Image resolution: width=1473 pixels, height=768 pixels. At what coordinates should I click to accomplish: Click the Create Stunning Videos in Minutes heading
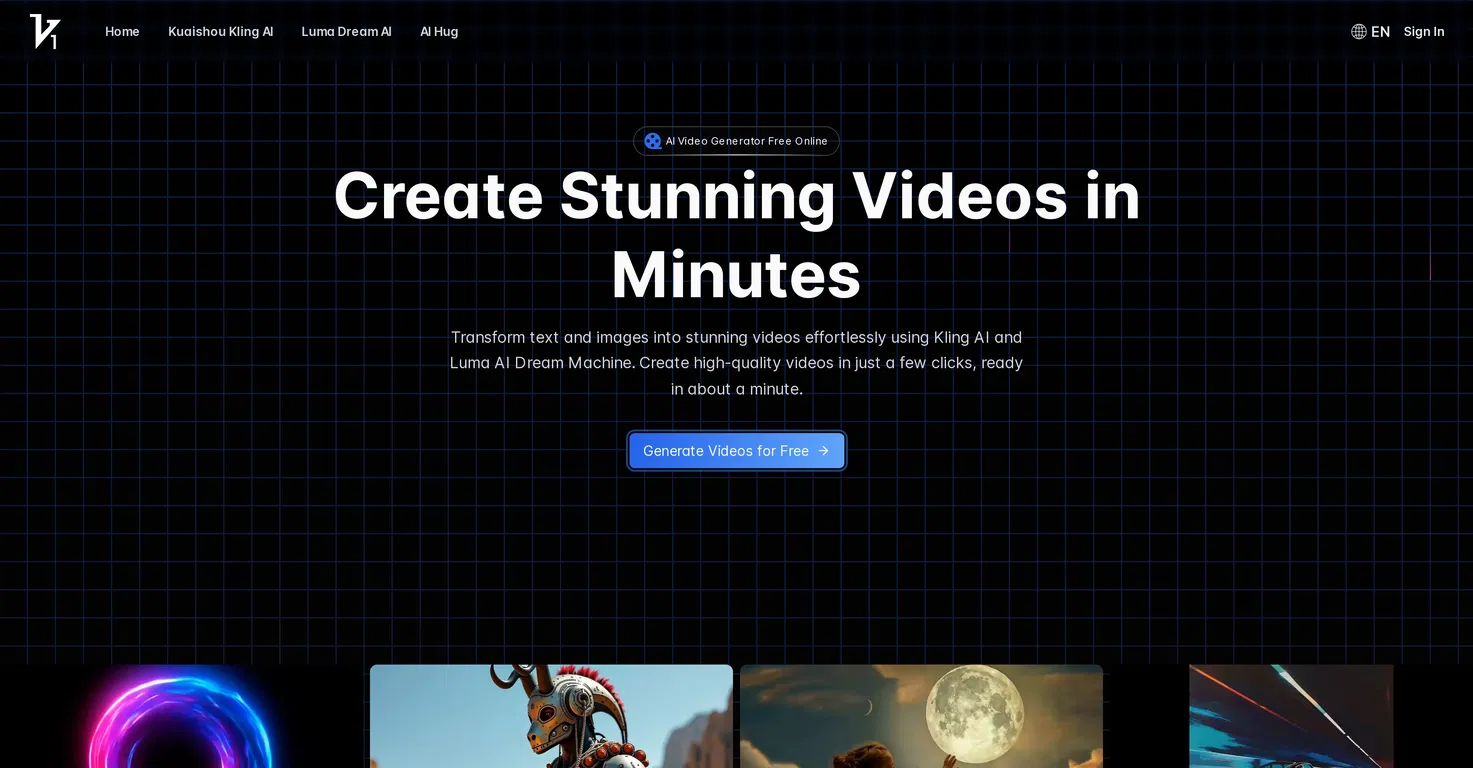pos(736,235)
